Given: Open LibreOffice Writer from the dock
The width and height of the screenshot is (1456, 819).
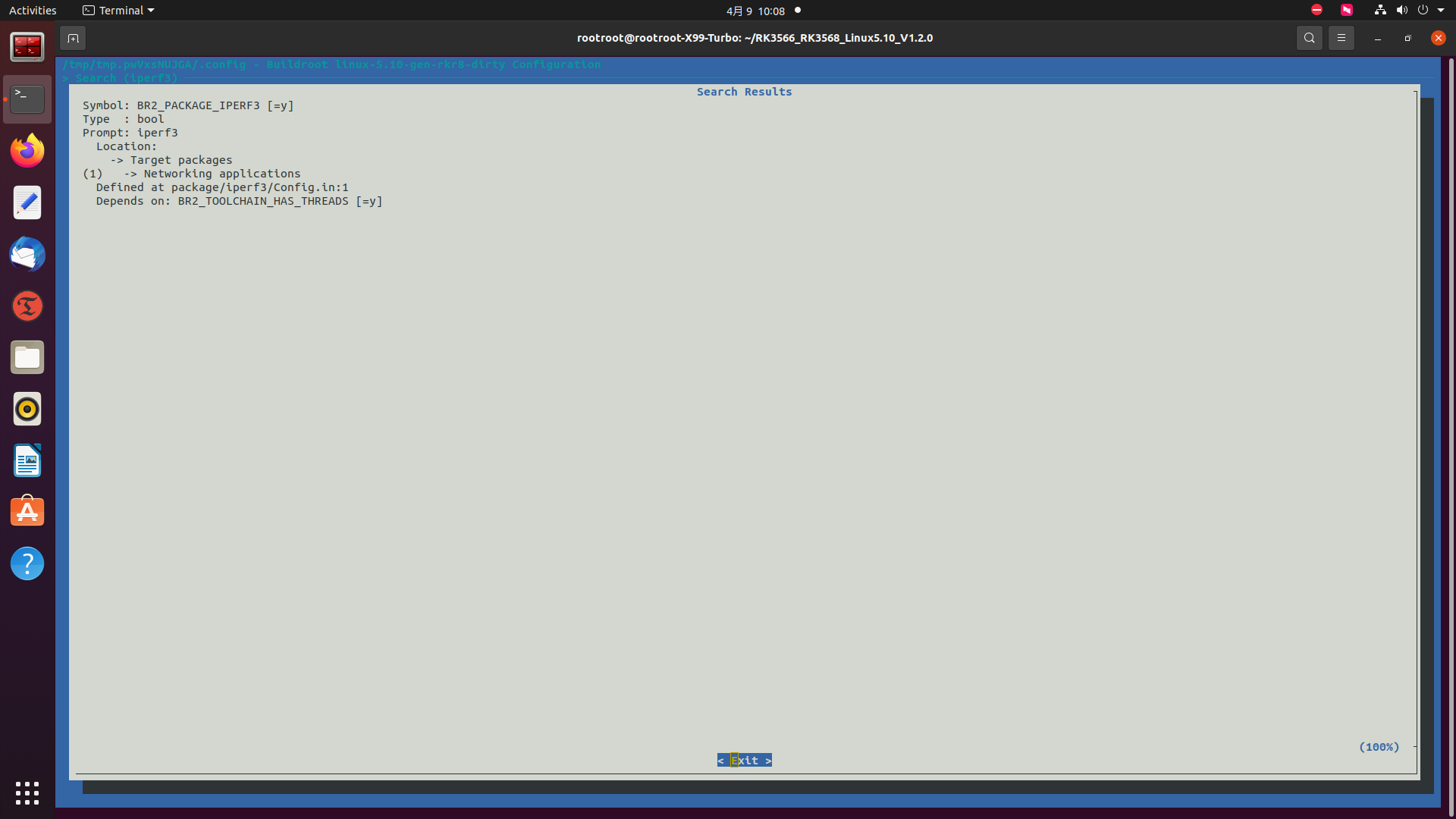Looking at the screenshot, I should [27, 460].
